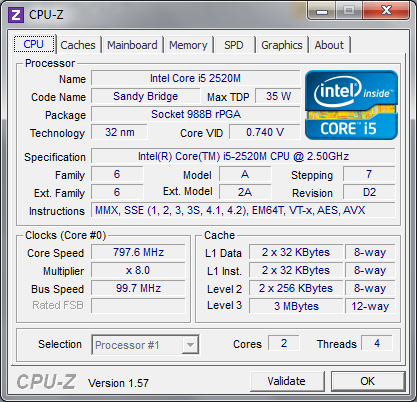Switch to the Memory tab
Screen dimensions: 417x402
click(188, 45)
